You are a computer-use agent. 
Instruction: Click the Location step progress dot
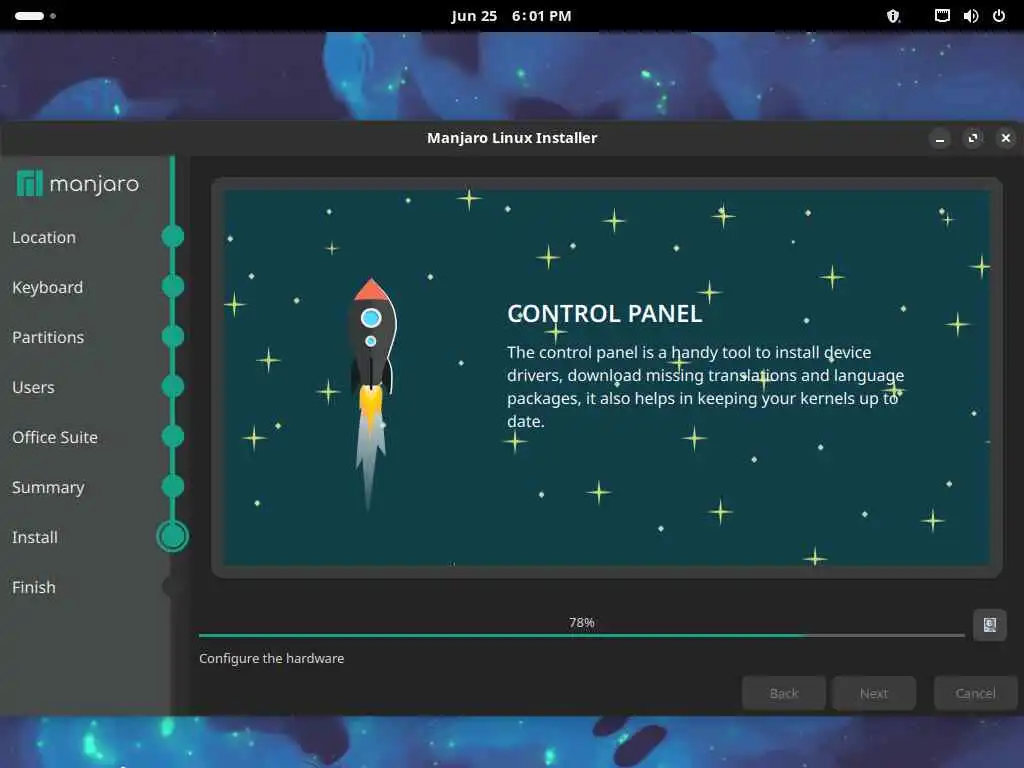point(172,236)
